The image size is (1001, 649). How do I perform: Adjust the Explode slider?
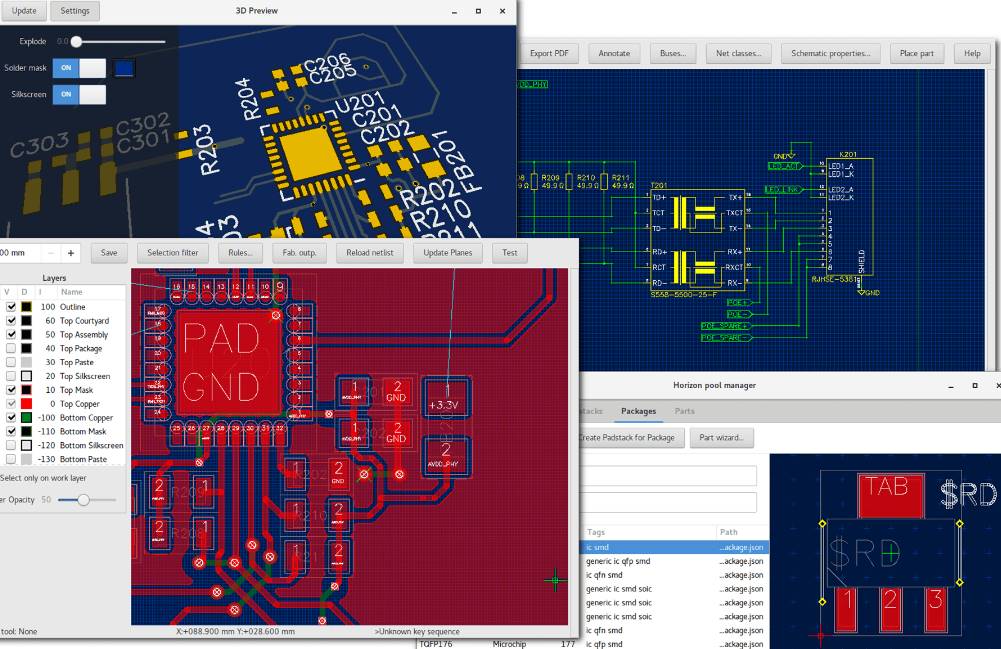pos(77,41)
